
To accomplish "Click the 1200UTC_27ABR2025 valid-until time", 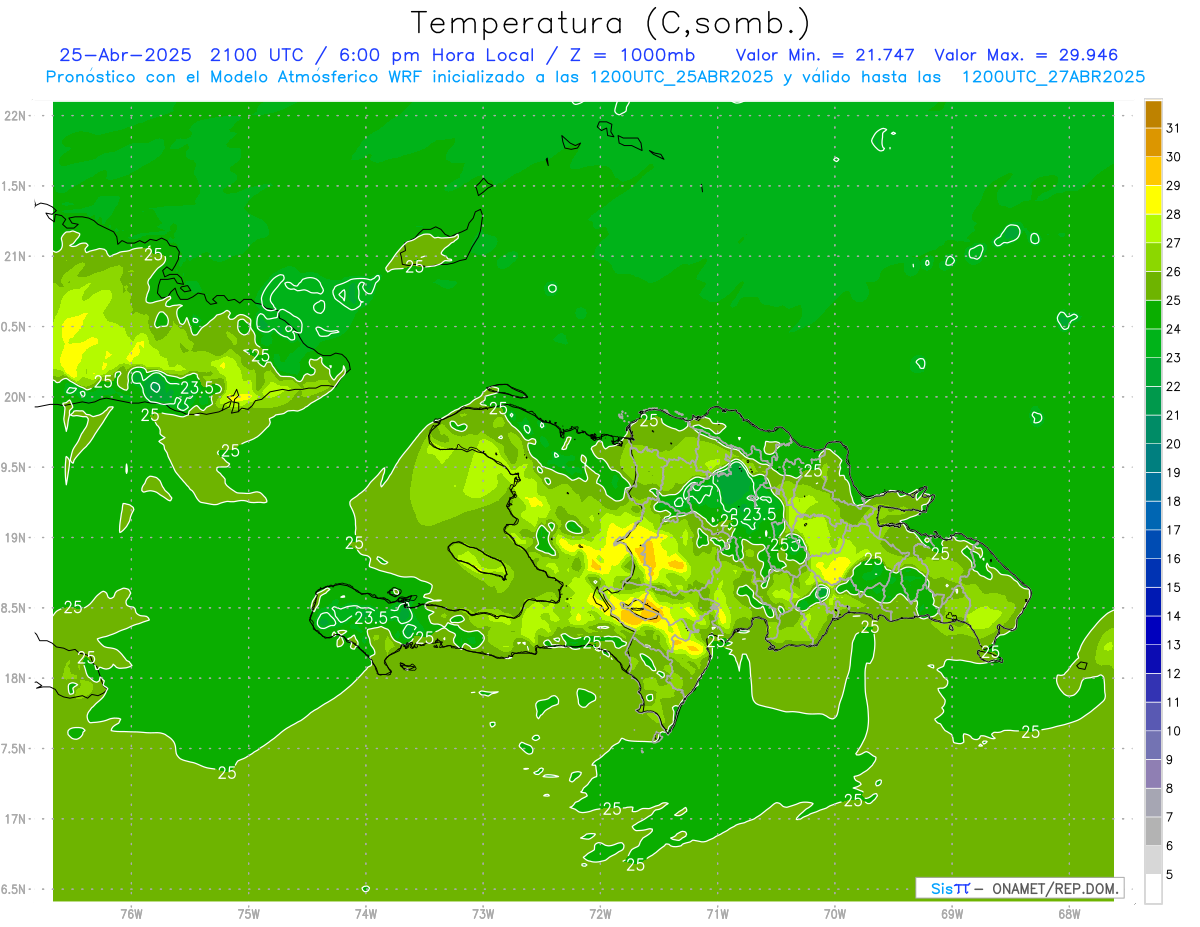I will [1053, 77].
